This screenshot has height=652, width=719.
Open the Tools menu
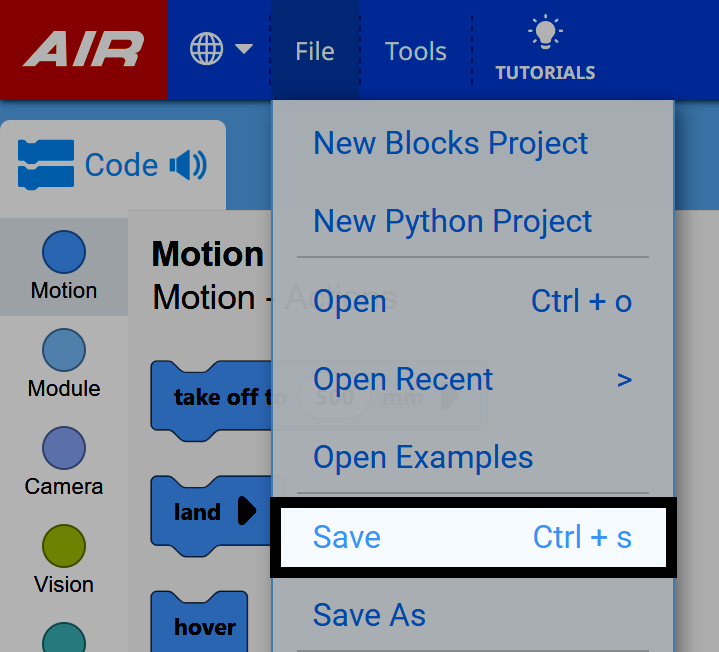(x=416, y=51)
